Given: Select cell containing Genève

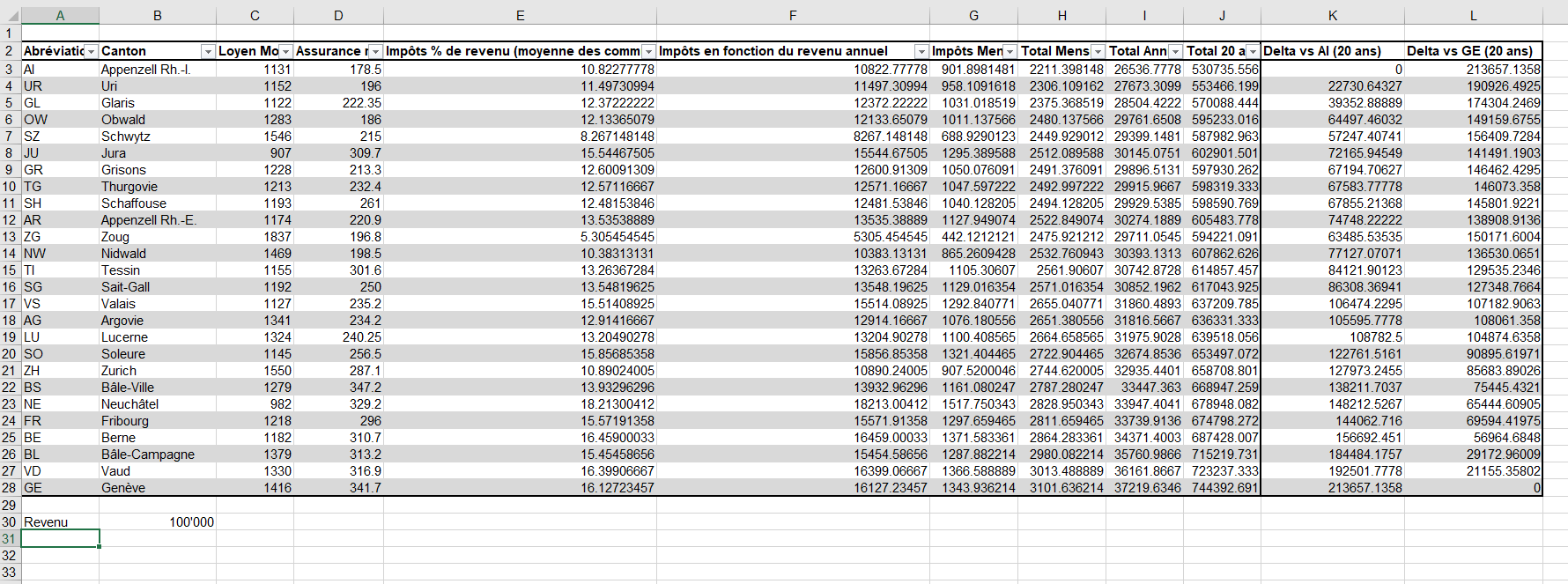Looking at the screenshot, I should (157, 488).
